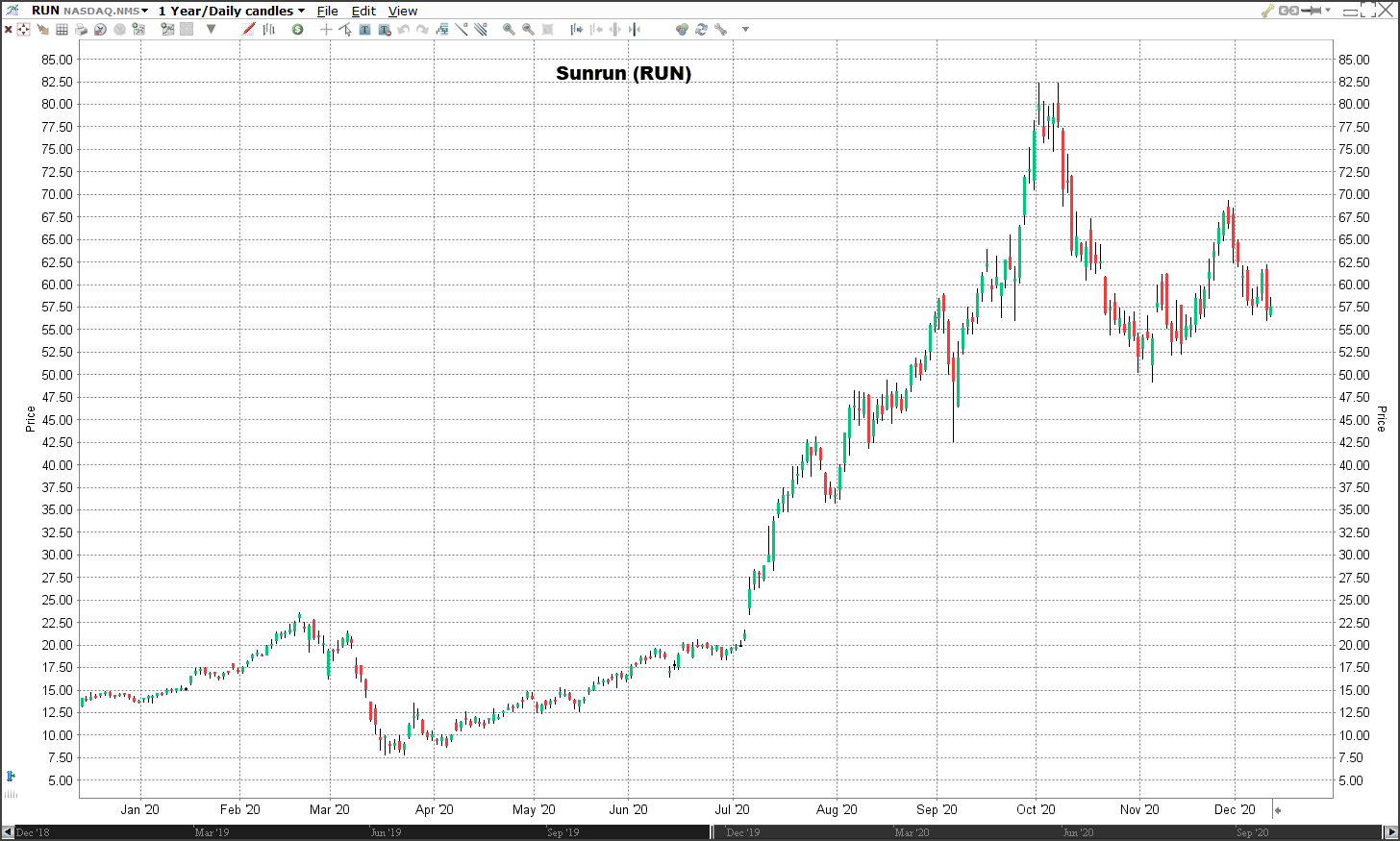Click the right arrow of timeline scrollbar
This screenshot has height=841, width=1400.
1390,831
